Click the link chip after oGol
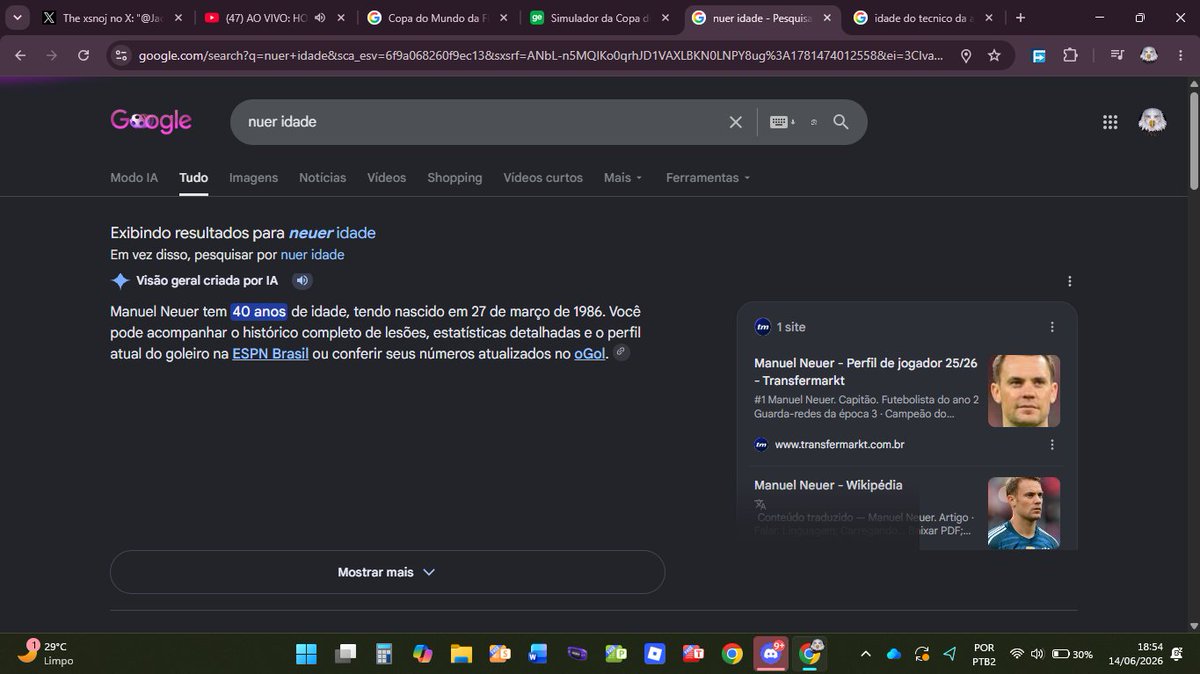1200x674 pixels. tap(621, 353)
